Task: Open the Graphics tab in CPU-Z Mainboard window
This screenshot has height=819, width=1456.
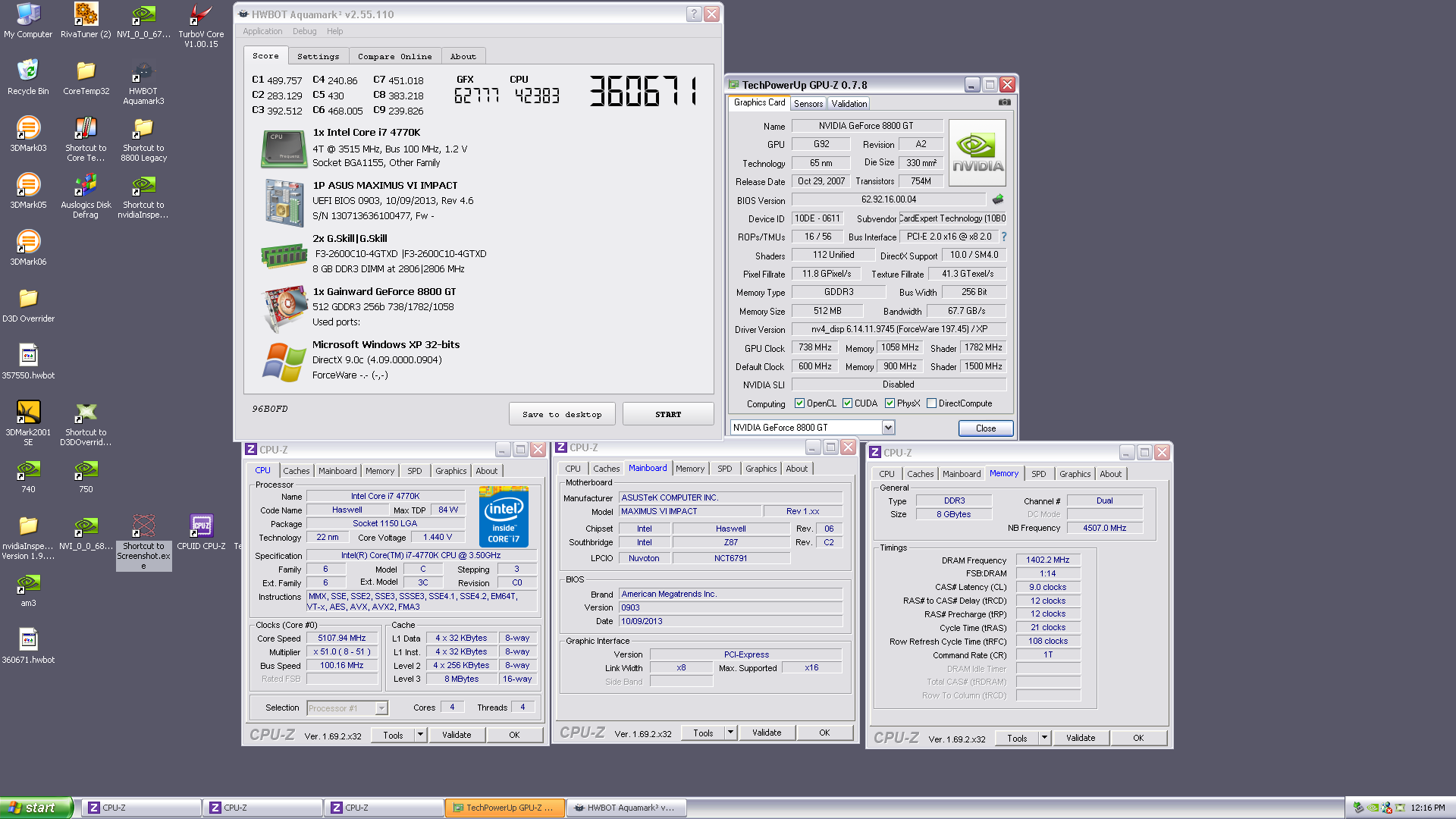Action: click(761, 469)
